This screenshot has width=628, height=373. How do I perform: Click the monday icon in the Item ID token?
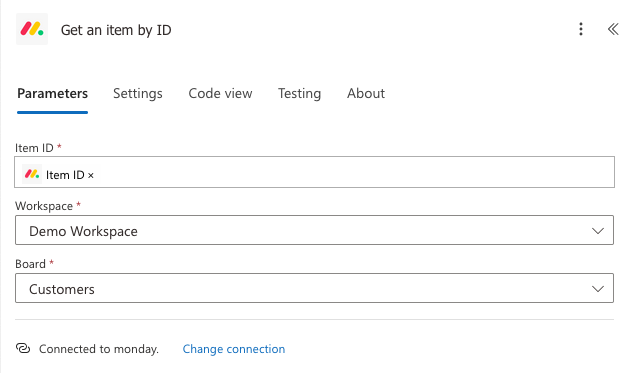click(32, 174)
